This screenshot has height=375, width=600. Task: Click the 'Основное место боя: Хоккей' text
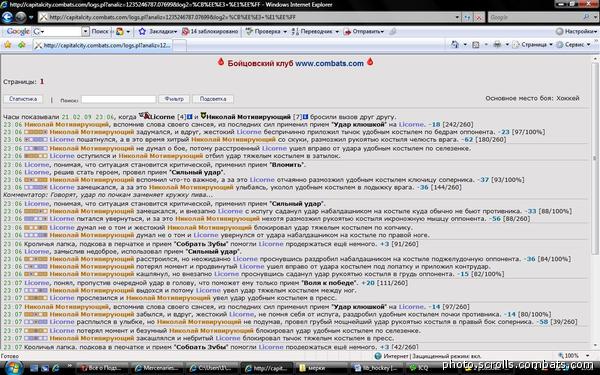pyautogui.click(x=532, y=99)
